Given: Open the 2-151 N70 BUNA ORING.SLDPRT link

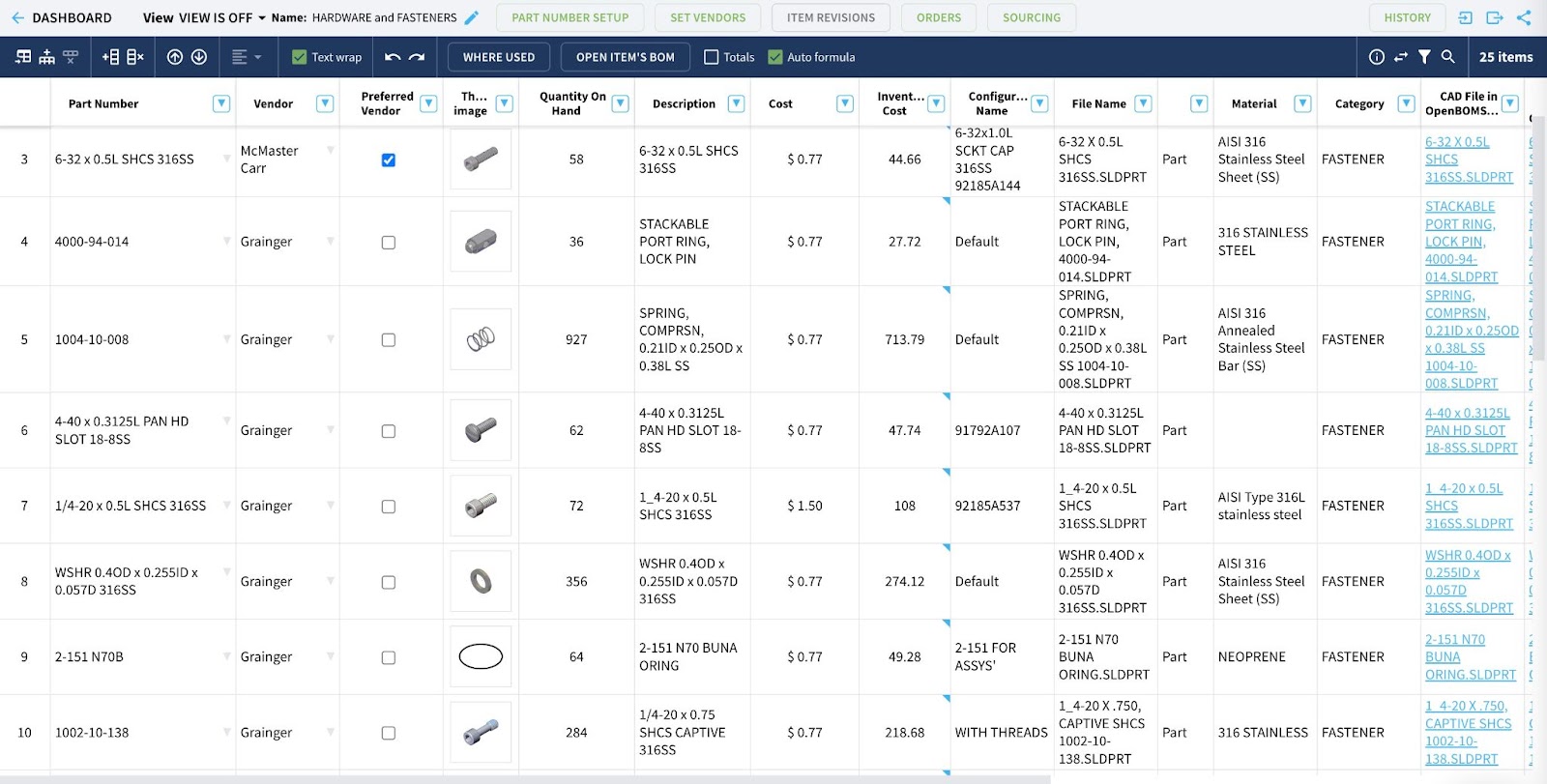Looking at the screenshot, I should point(1470,656).
